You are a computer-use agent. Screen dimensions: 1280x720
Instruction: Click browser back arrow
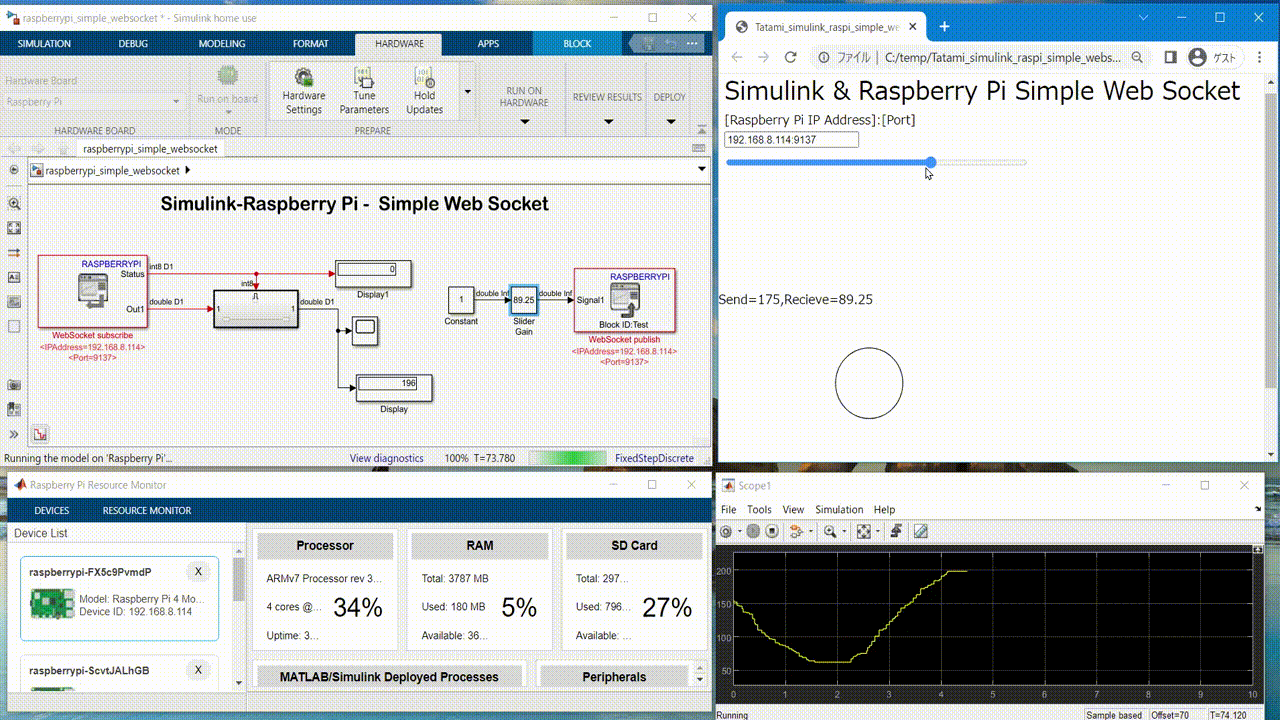coord(737,57)
